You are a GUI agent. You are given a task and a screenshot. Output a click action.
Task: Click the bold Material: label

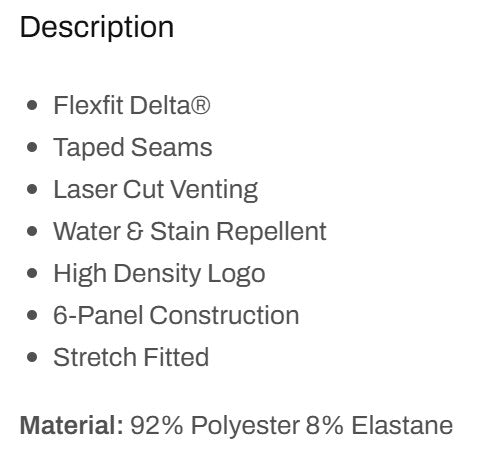coord(72,426)
